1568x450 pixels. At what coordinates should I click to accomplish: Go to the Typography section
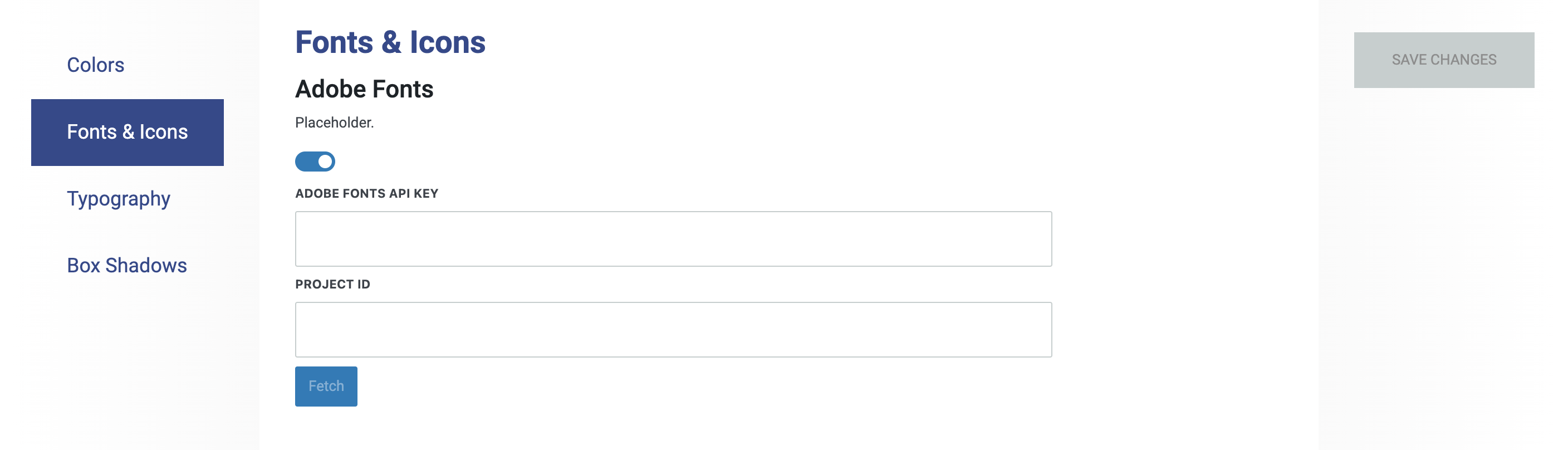(x=118, y=199)
